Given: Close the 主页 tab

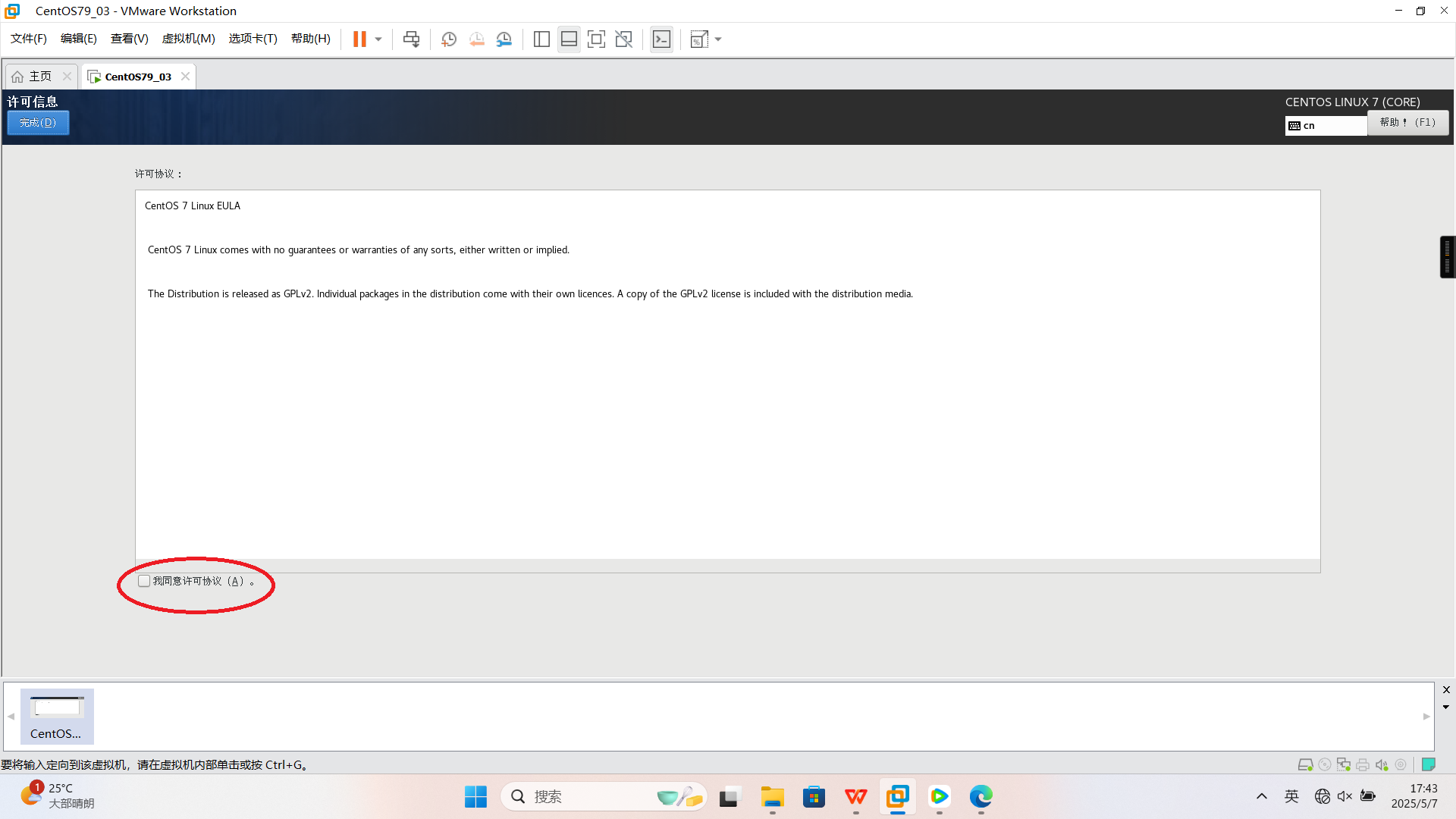Looking at the screenshot, I should 67,77.
